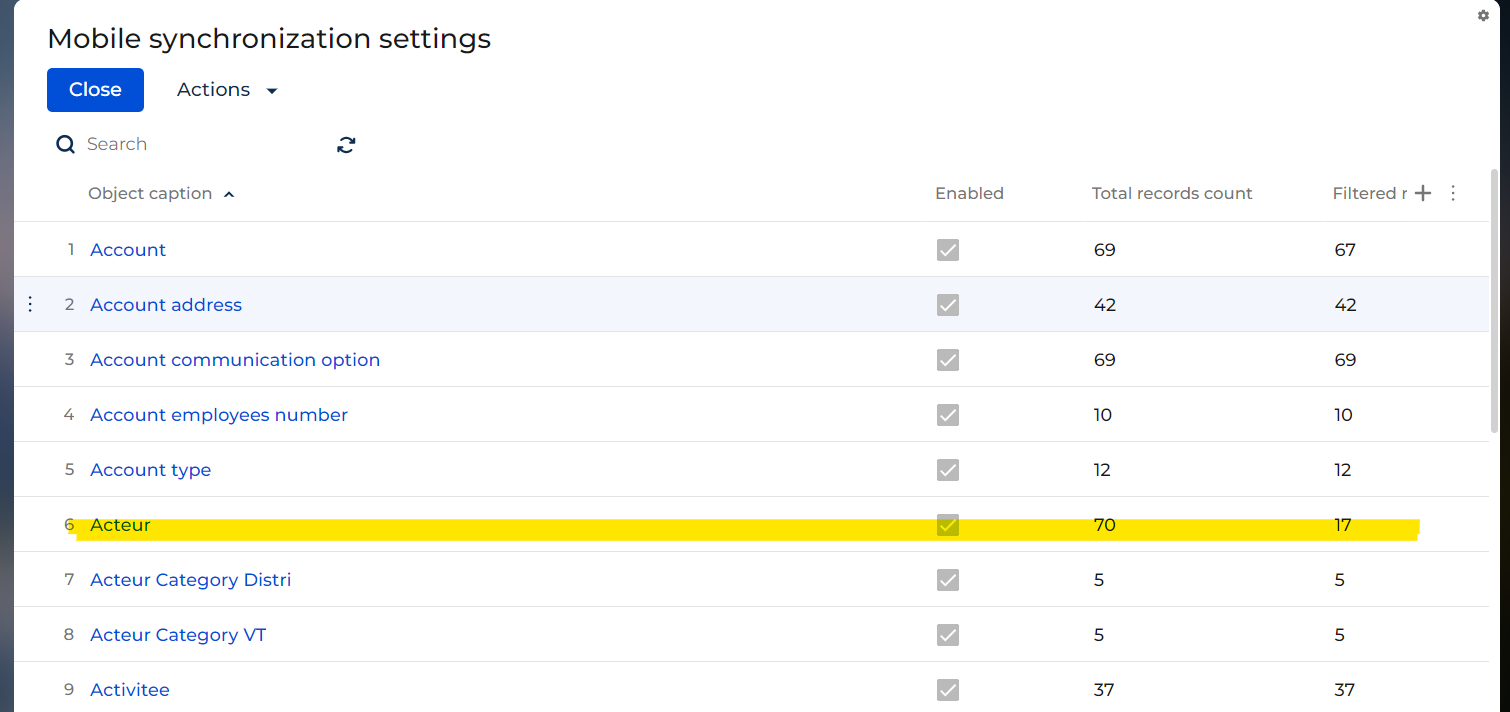Screen dimensions: 1510x712
Task: Click the Actions dropdown arrow icon
Action: [x=270, y=89]
